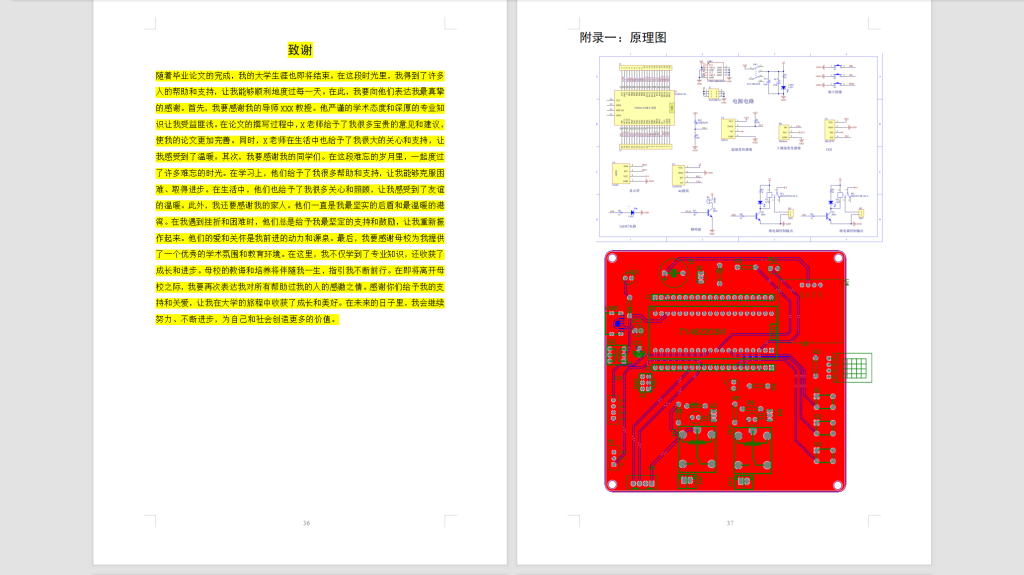Screen dimensions: 1024x575
Task: Click the 附录一：原理图 heading
Action: pyautogui.click(x=623, y=38)
